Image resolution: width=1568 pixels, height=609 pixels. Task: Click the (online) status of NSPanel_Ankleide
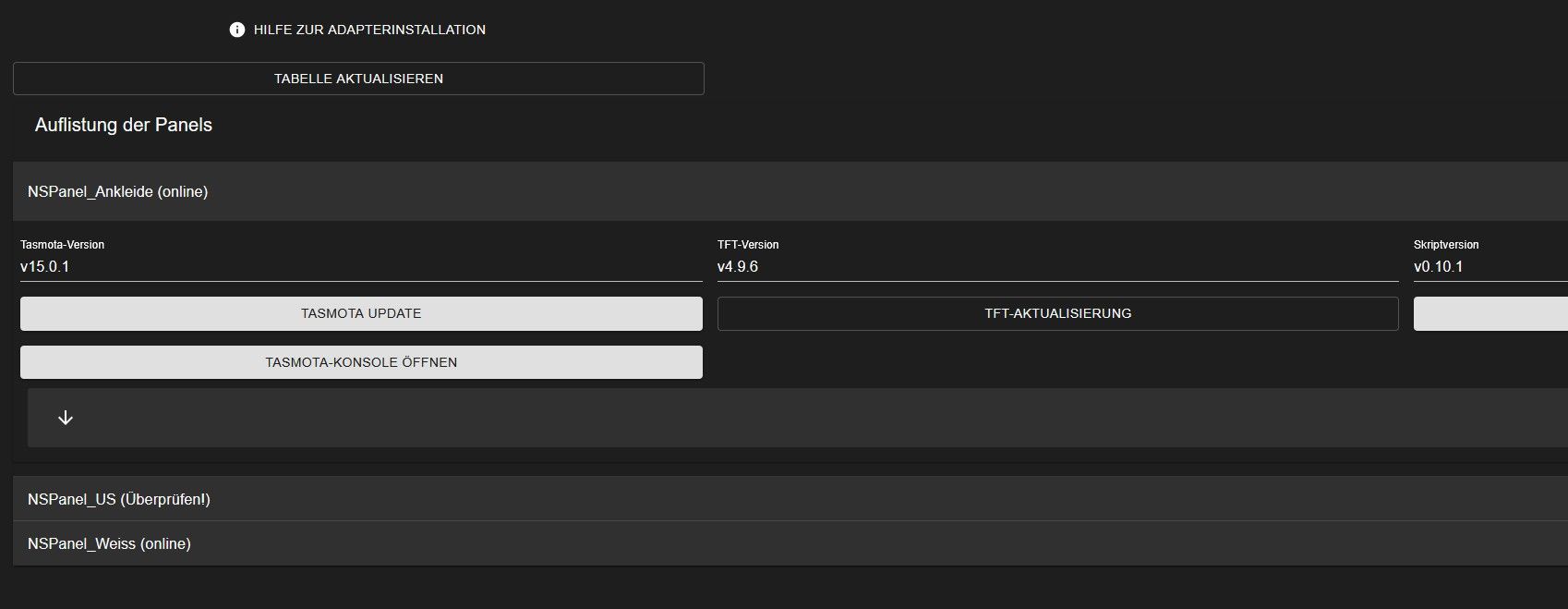(183, 191)
